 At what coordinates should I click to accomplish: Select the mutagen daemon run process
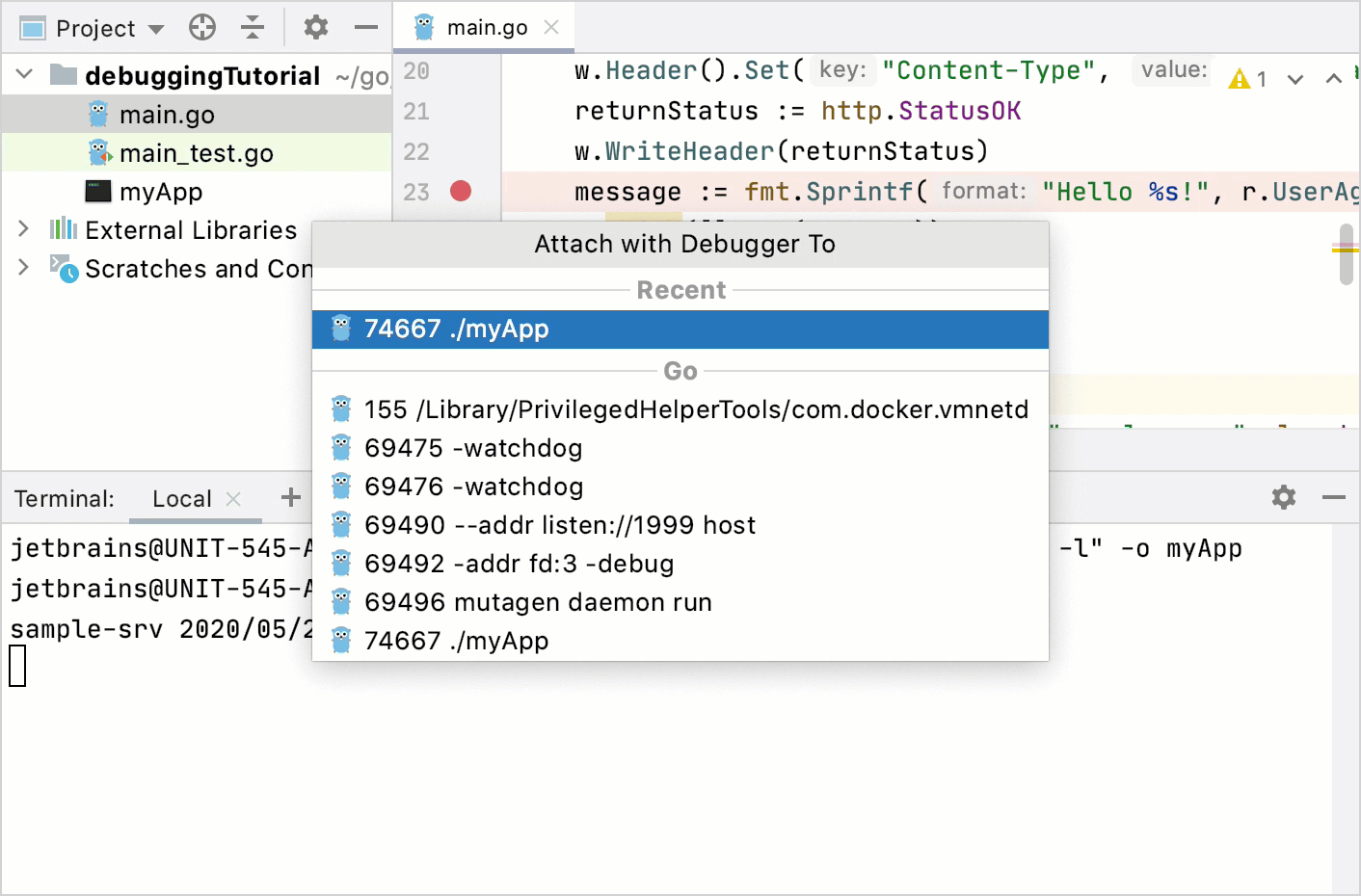click(x=536, y=602)
